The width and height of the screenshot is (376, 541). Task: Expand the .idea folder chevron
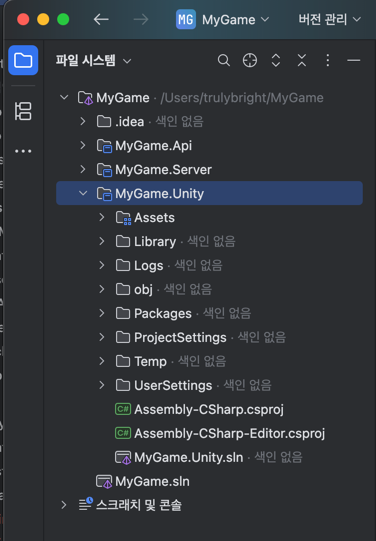[x=83, y=121]
